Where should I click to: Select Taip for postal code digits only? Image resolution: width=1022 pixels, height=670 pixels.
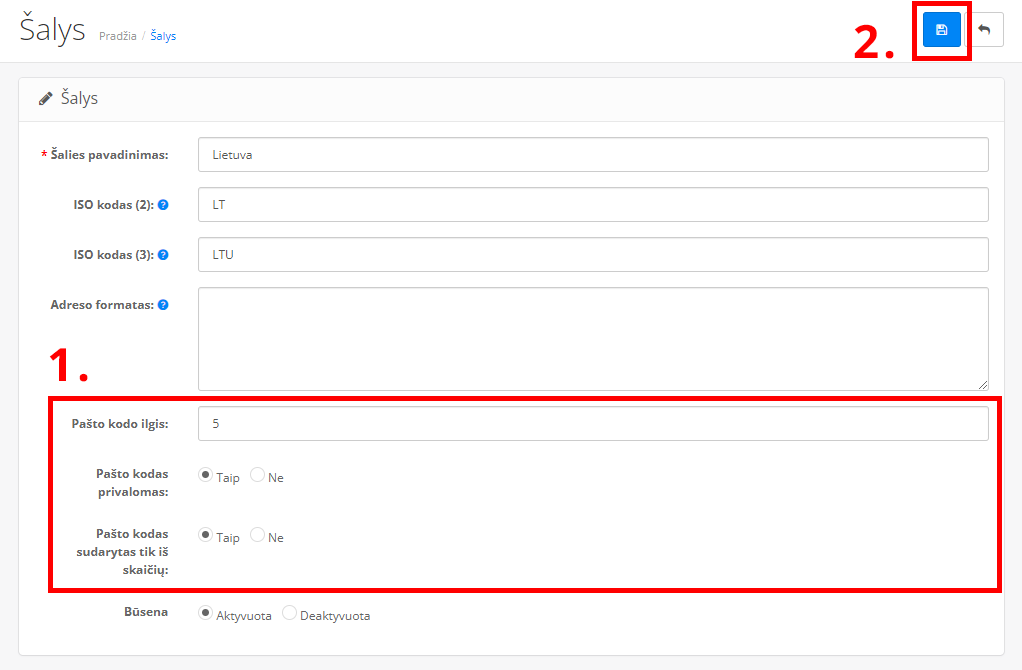pyautogui.click(x=206, y=536)
